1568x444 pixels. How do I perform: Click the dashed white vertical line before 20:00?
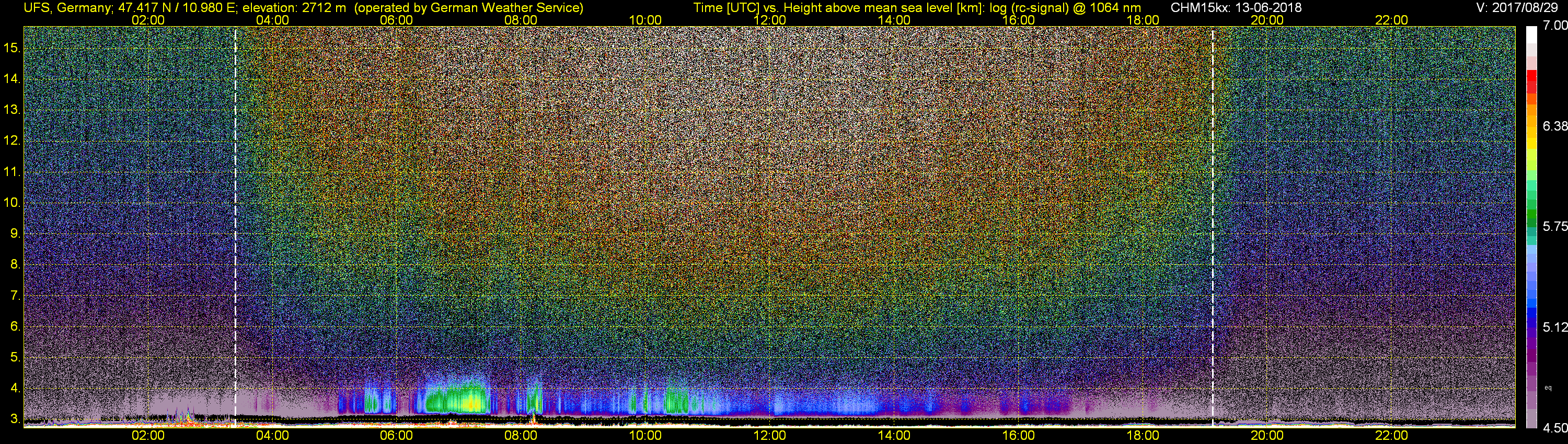1213,227
